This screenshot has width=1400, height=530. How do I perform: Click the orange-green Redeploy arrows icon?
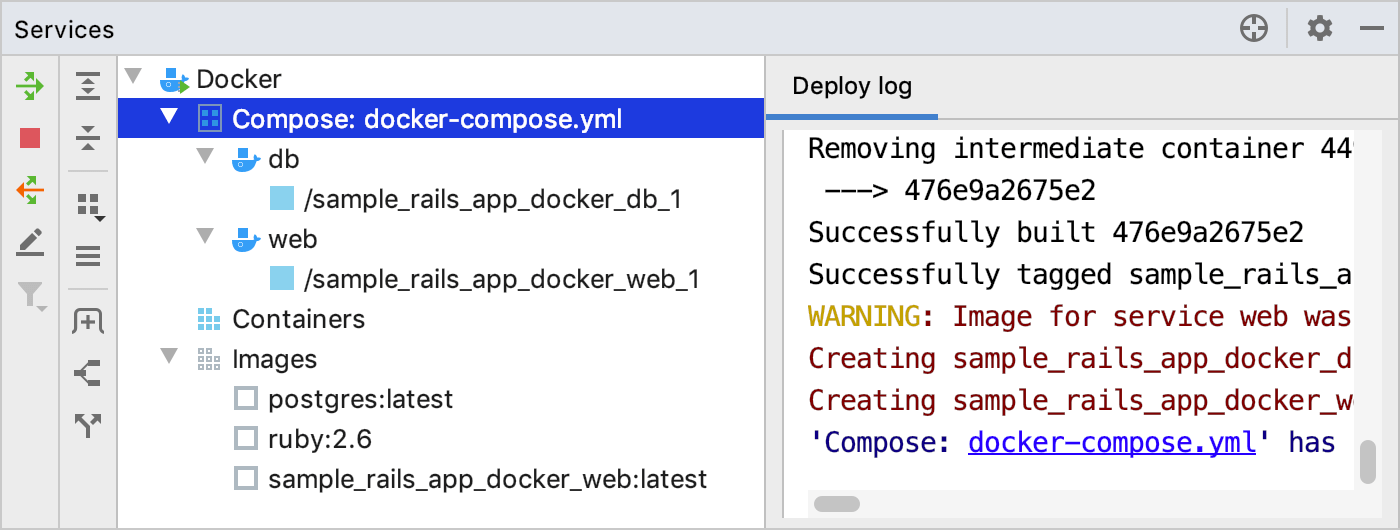pos(30,189)
